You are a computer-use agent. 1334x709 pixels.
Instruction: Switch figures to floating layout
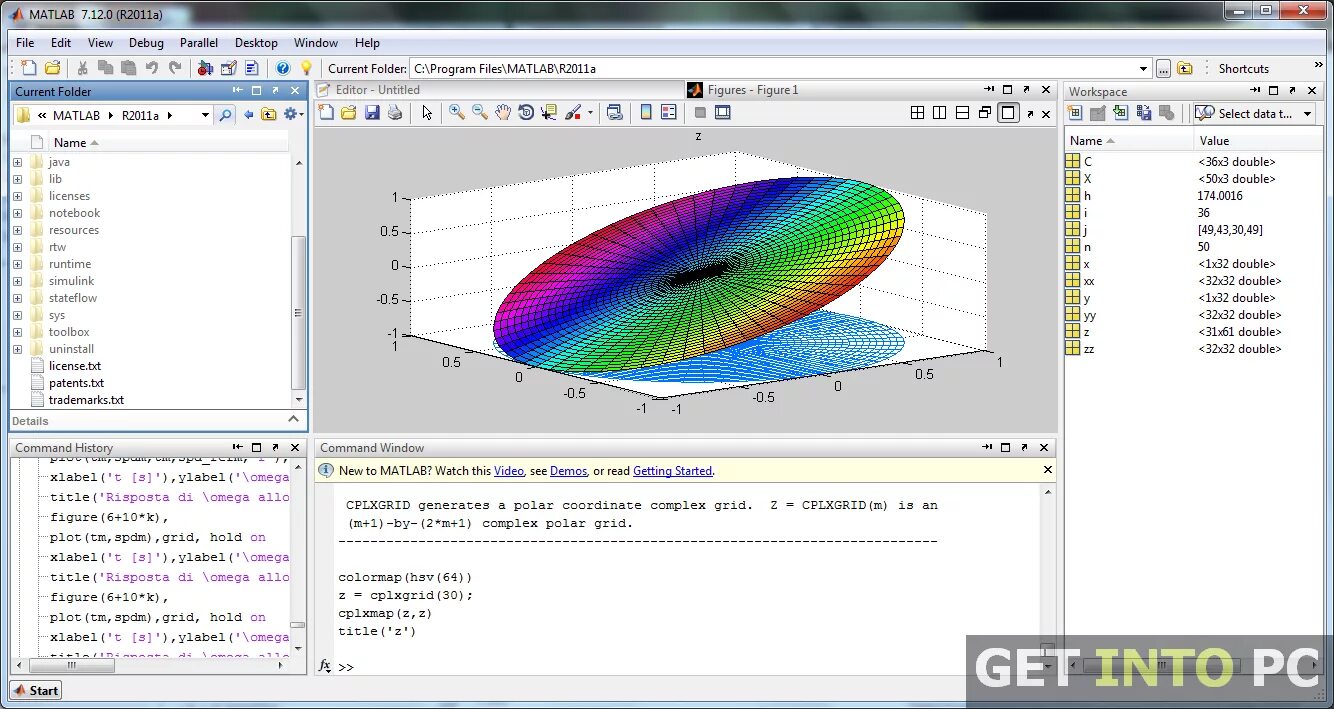pyautogui.click(x=985, y=112)
